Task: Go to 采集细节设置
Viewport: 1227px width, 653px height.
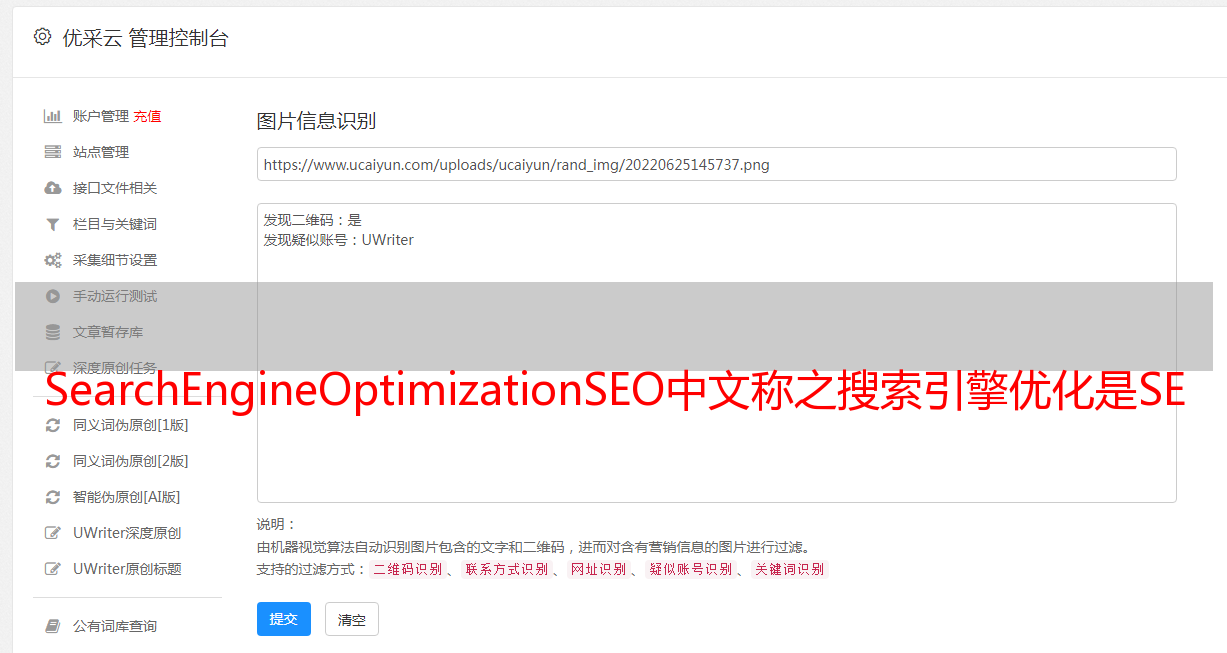Action: pos(115,260)
